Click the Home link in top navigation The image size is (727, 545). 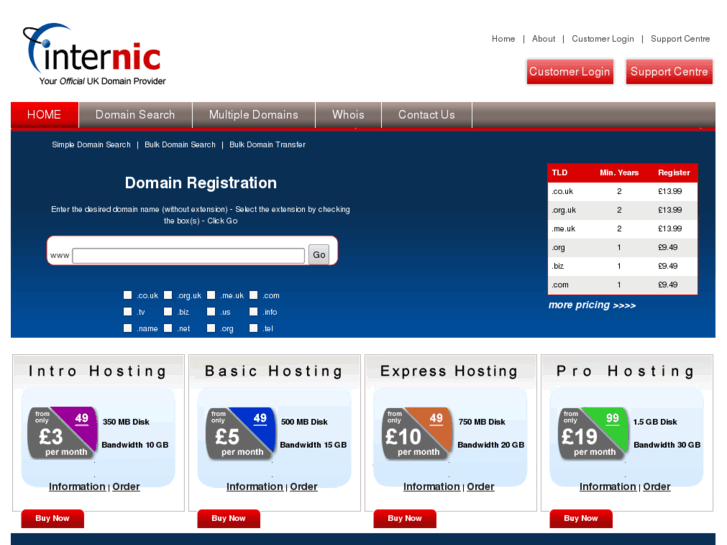click(x=503, y=39)
